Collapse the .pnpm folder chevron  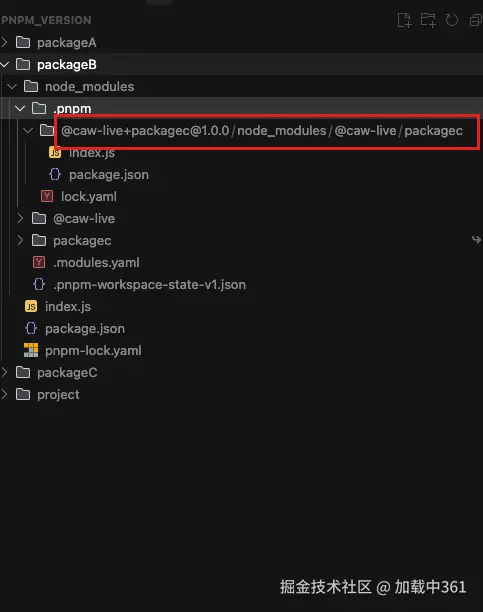tap(20, 108)
